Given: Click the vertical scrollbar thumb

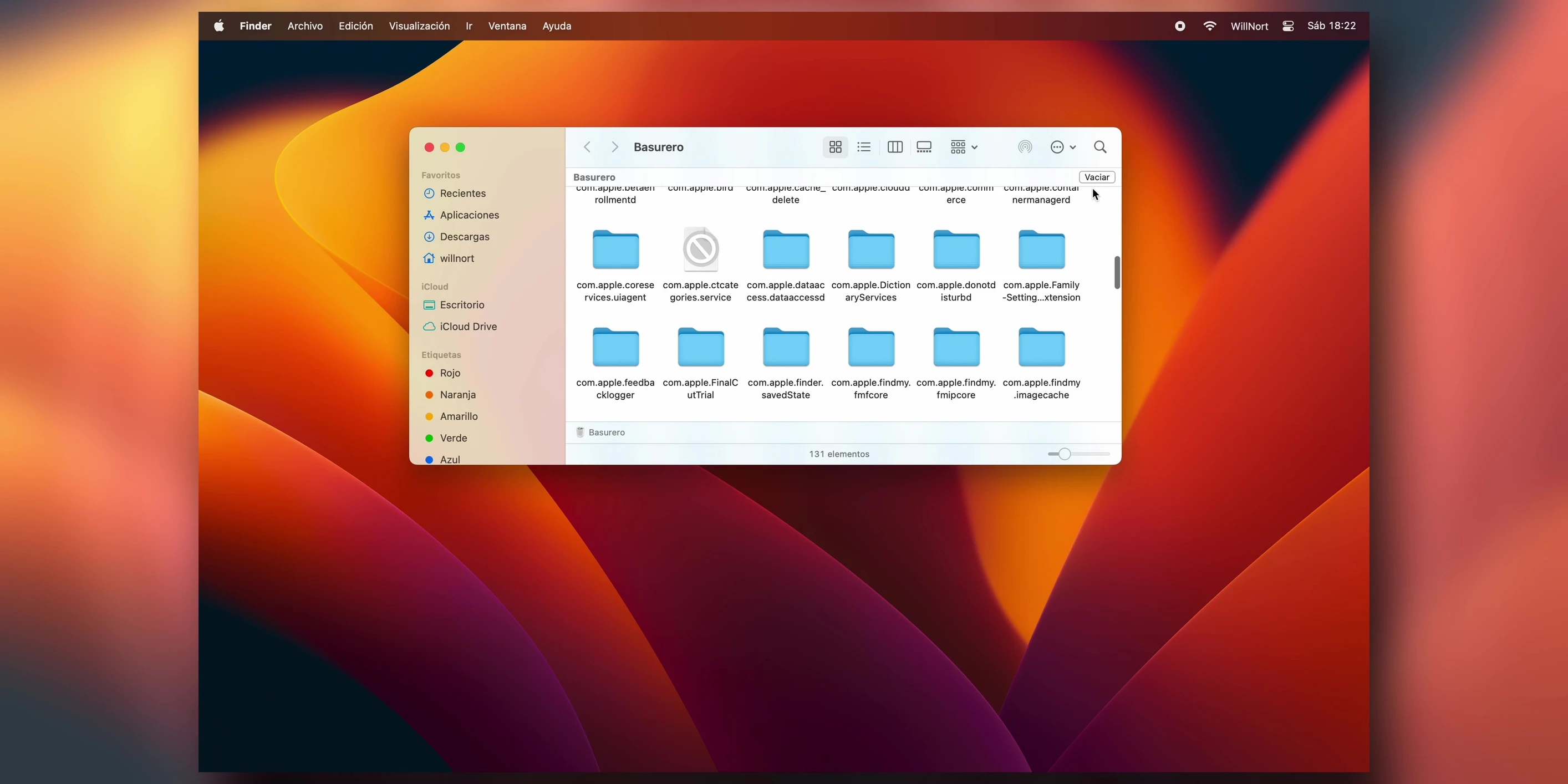Looking at the screenshot, I should [x=1117, y=273].
